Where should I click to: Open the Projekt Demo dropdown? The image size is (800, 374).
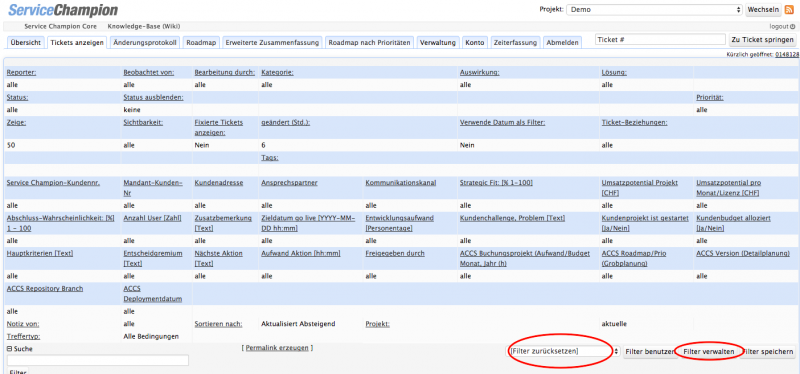(655, 10)
